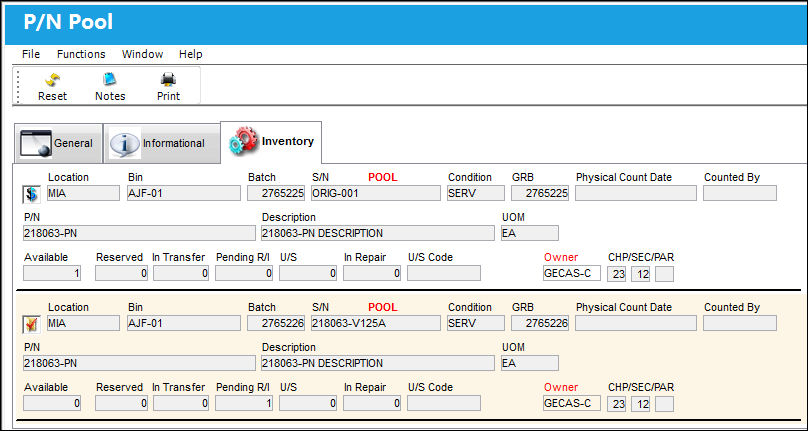This screenshot has width=808, height=431.
Task: Click second record's Reserved field
Action: pyautogui.click(x=122, y=403)
